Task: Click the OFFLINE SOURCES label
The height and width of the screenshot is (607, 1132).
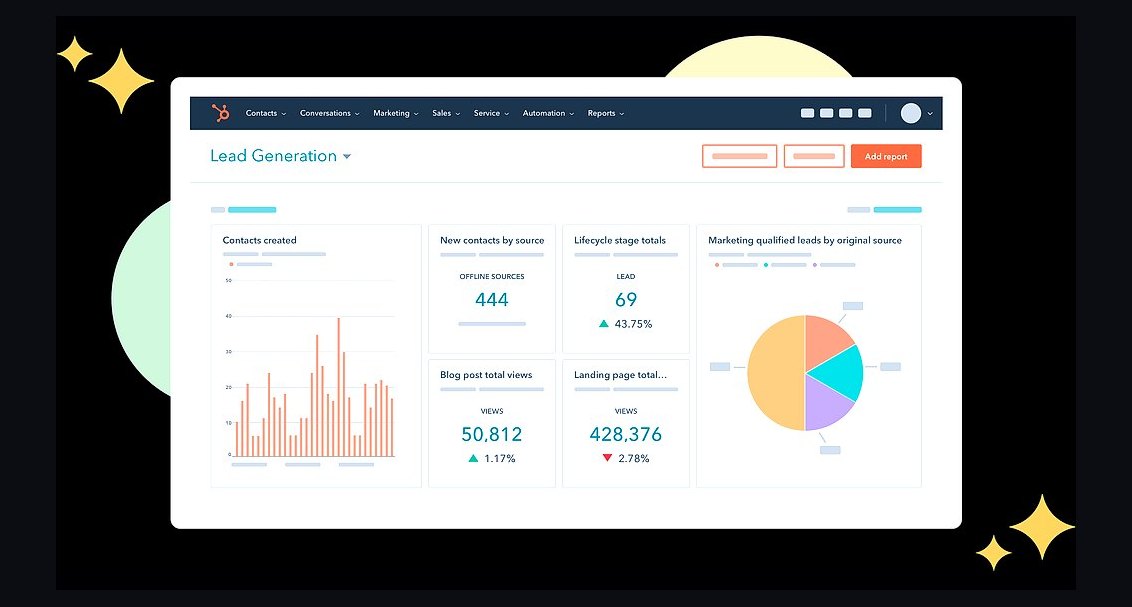Action: pyautogui.click(x=492, y=276)
